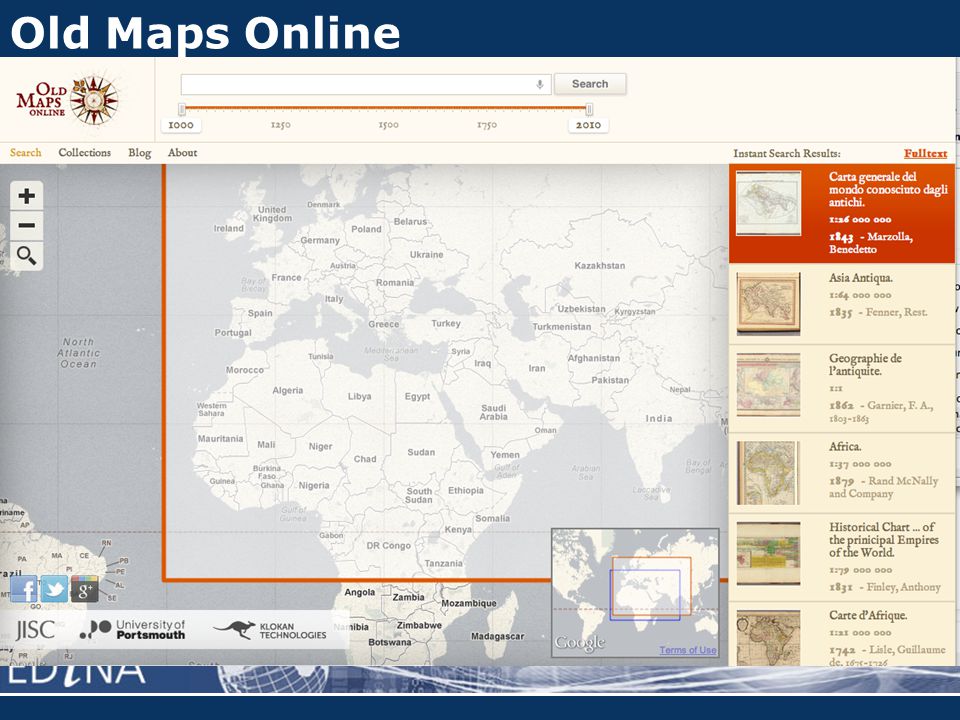960x720 pixels.
Task: Click the Search button
Action: pos(590,84)
